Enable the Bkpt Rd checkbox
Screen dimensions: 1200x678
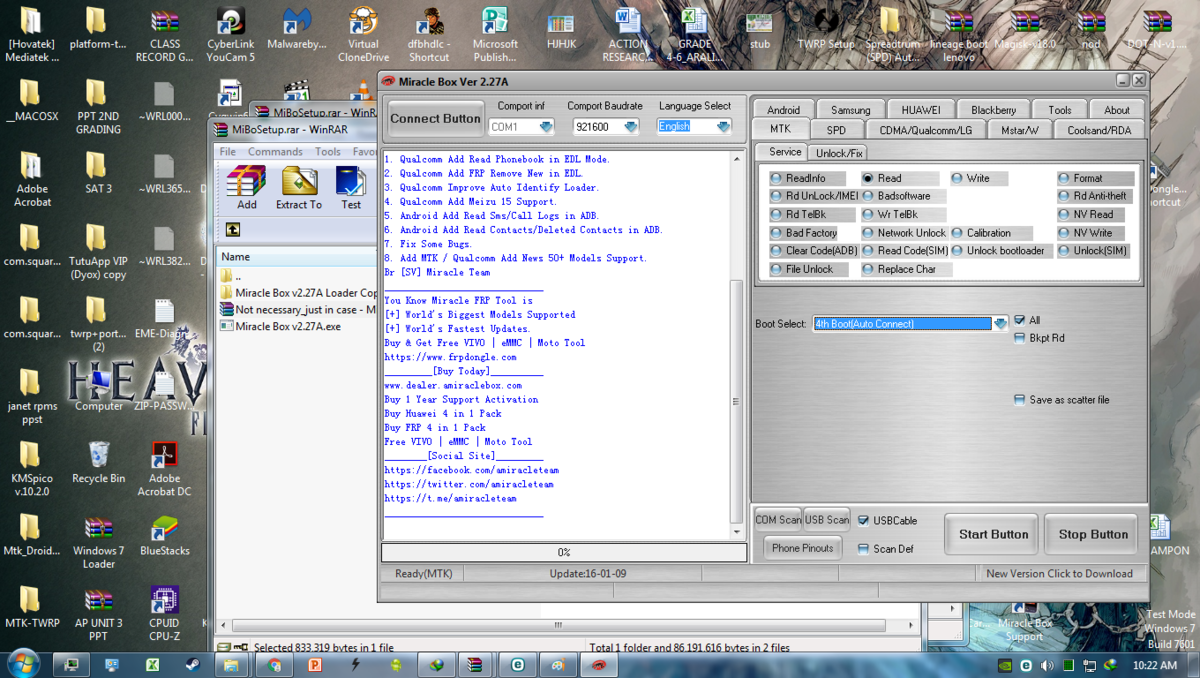[x=1039, y=338]
